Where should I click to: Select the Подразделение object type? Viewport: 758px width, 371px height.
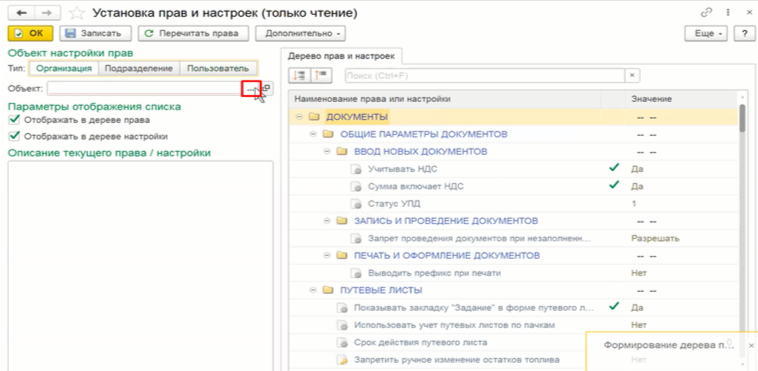pos(139,68)
